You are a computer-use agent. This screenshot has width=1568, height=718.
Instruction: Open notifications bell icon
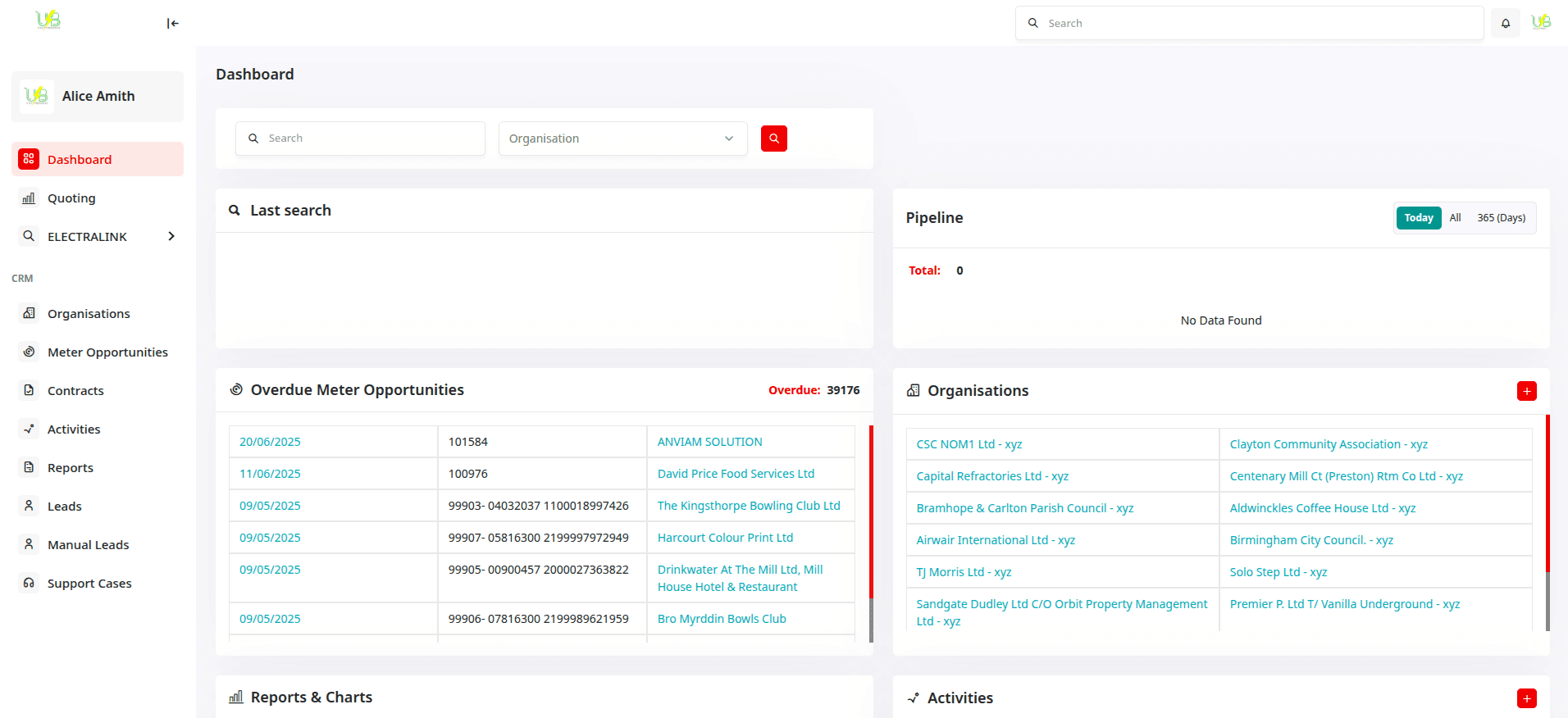1506,24
